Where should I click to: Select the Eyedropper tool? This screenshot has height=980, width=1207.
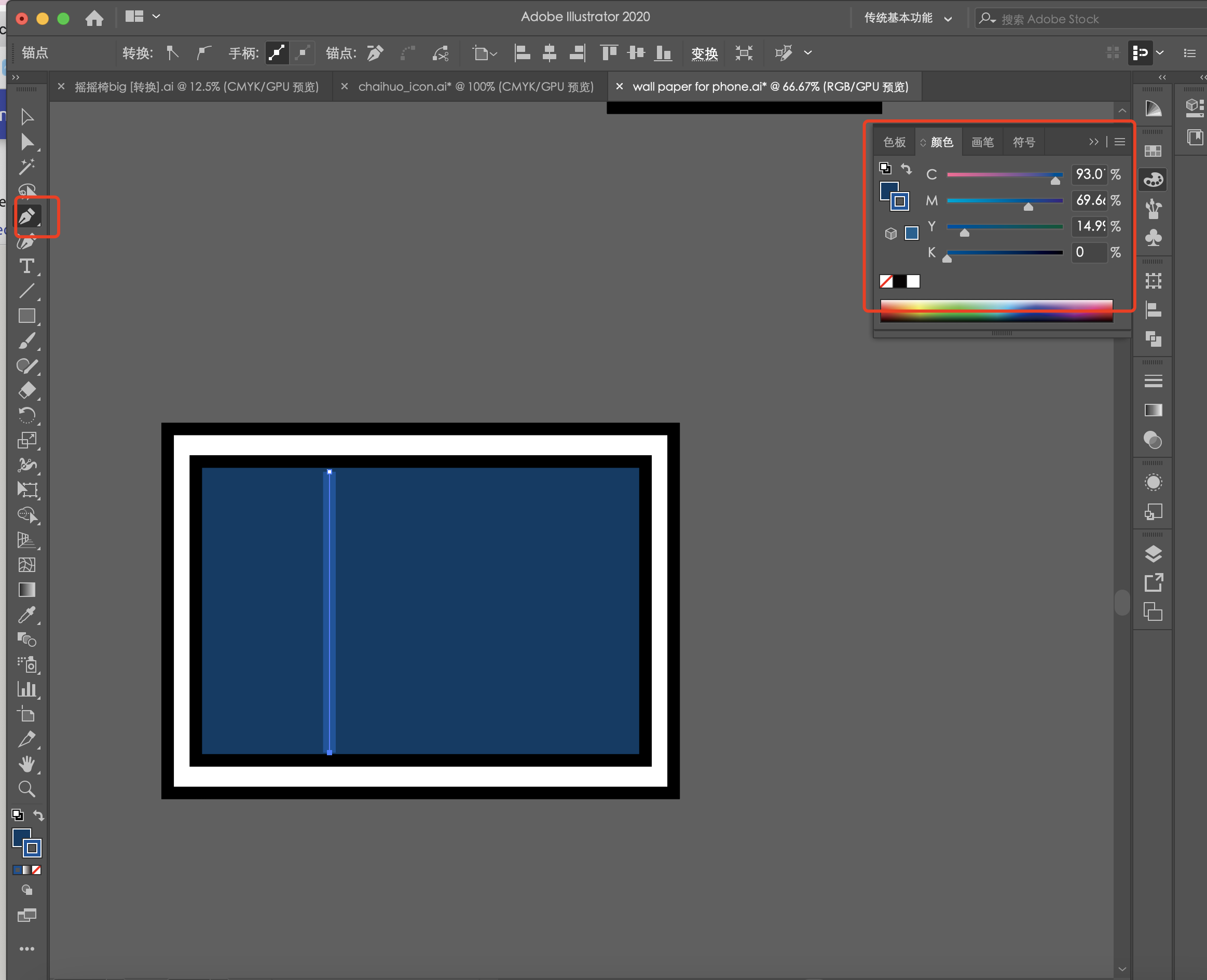pyautogui.click(x=26, y=614)
